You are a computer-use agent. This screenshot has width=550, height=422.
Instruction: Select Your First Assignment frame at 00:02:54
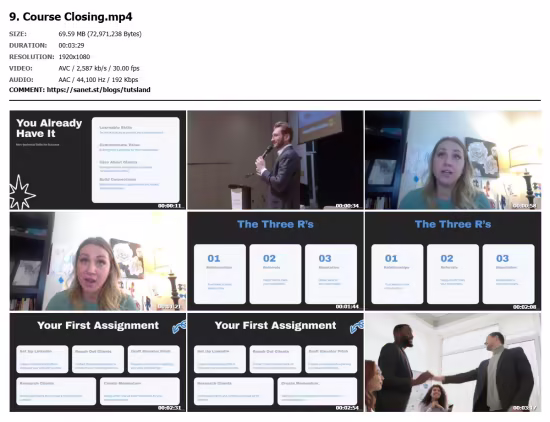pos(275,362)
